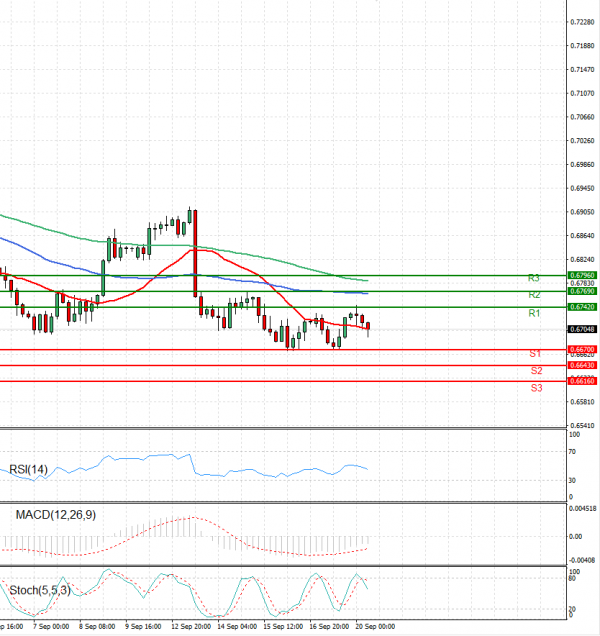
Task: Click the MACD(12,26,9) indicator label
Action: pos(56,515)
